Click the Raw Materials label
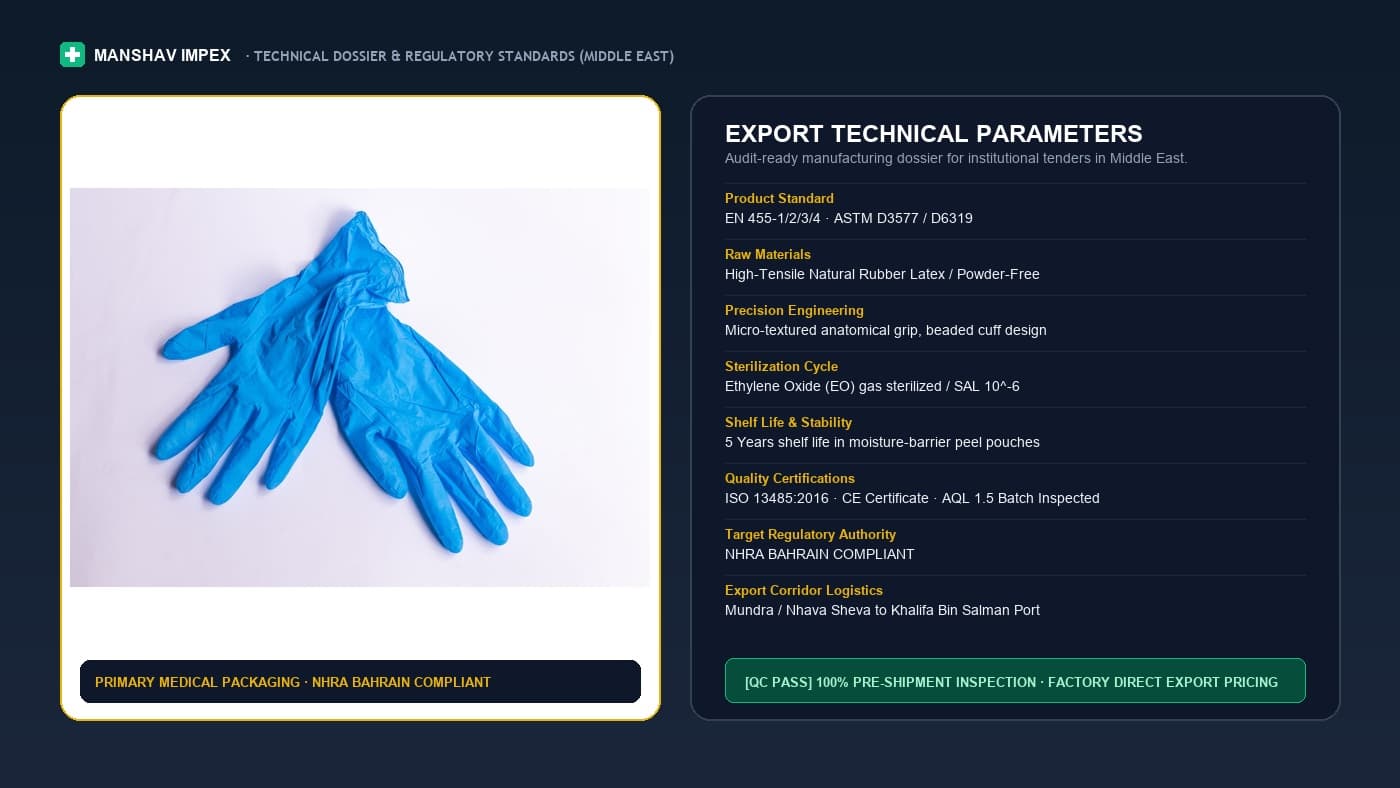This screenshot has width=1400, height=788. (768, 254)
